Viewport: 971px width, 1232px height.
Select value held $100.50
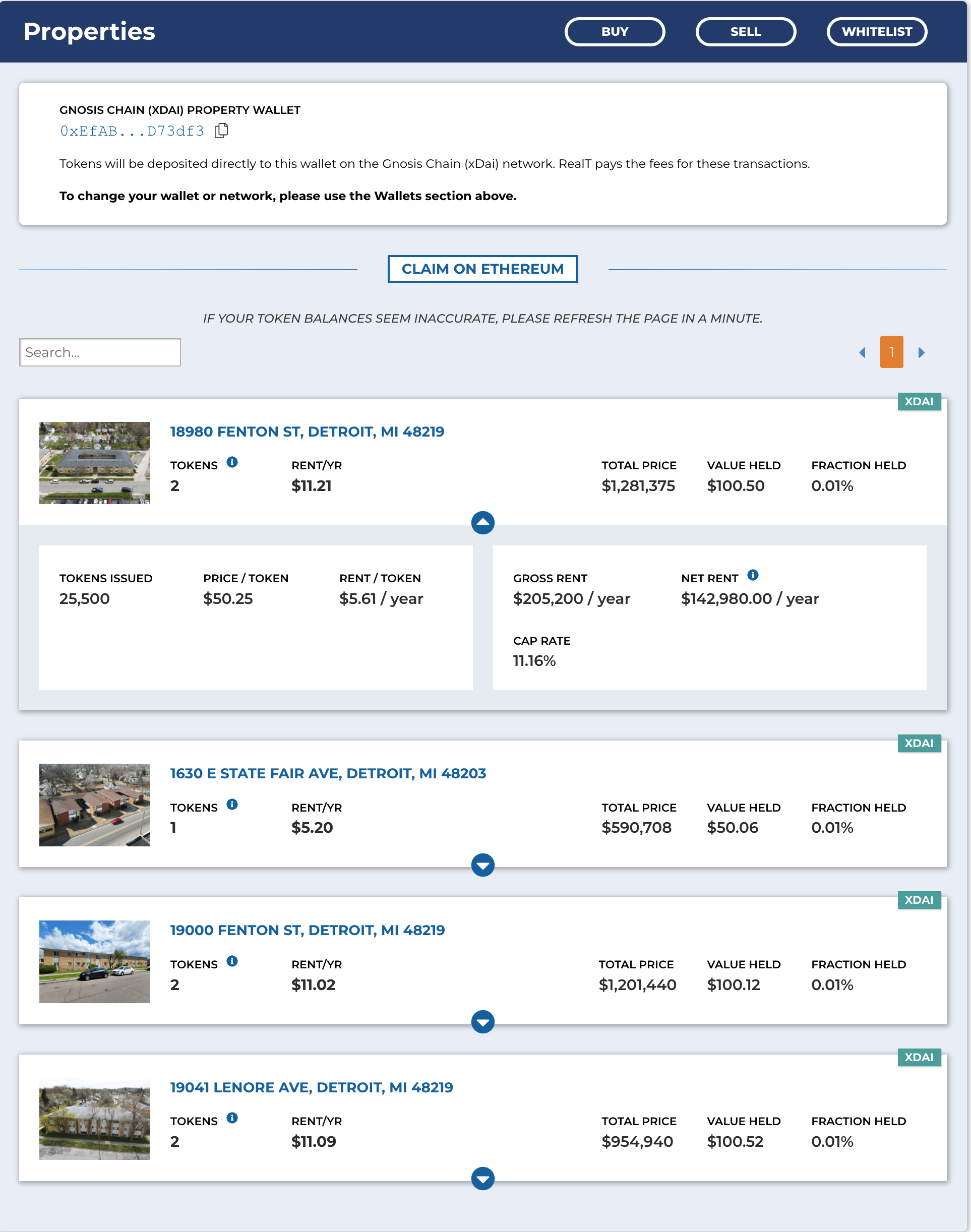[x=736, y=486]
